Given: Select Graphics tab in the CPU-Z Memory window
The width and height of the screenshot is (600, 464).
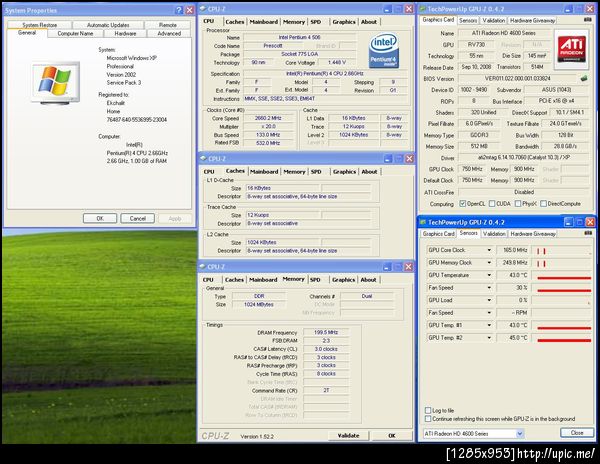Looking at the screenshot, I should point(344,280).
